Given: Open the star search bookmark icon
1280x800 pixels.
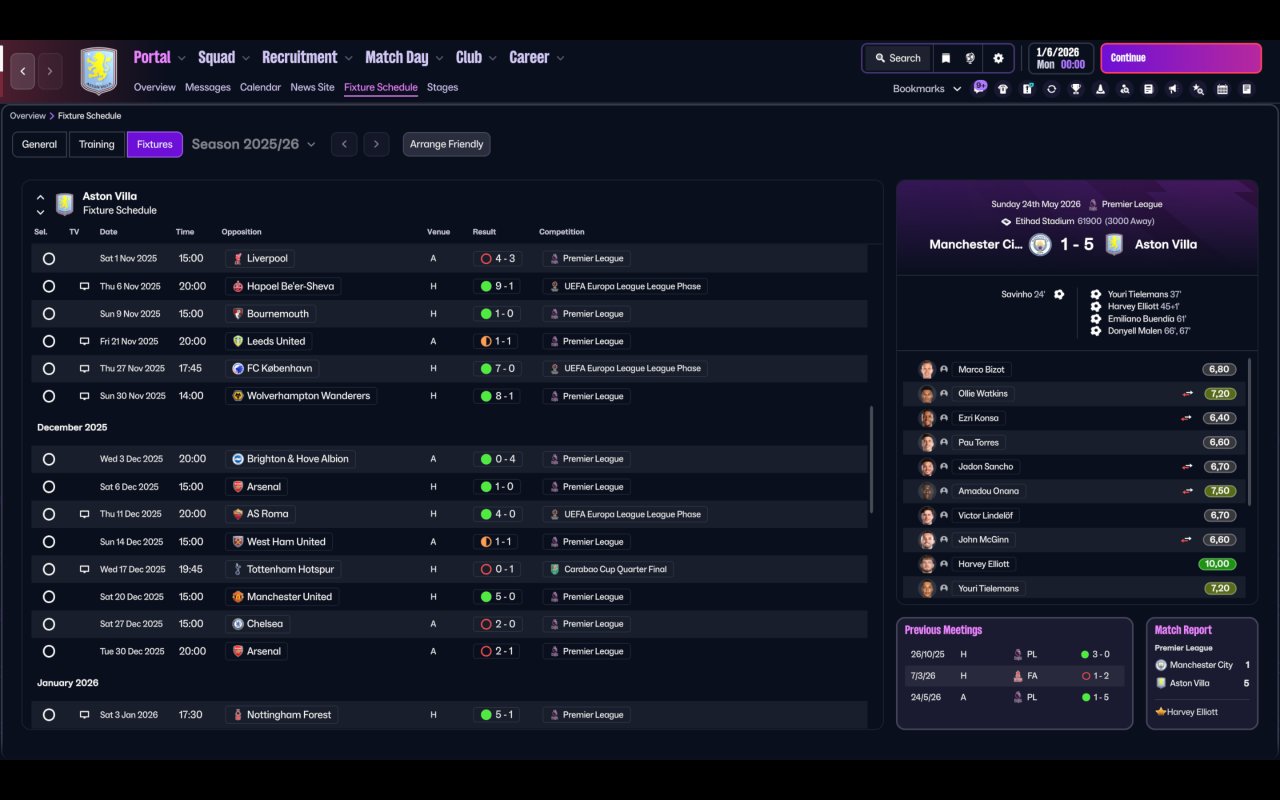Looking at the screenshot, I should (x=1198, y=89).
